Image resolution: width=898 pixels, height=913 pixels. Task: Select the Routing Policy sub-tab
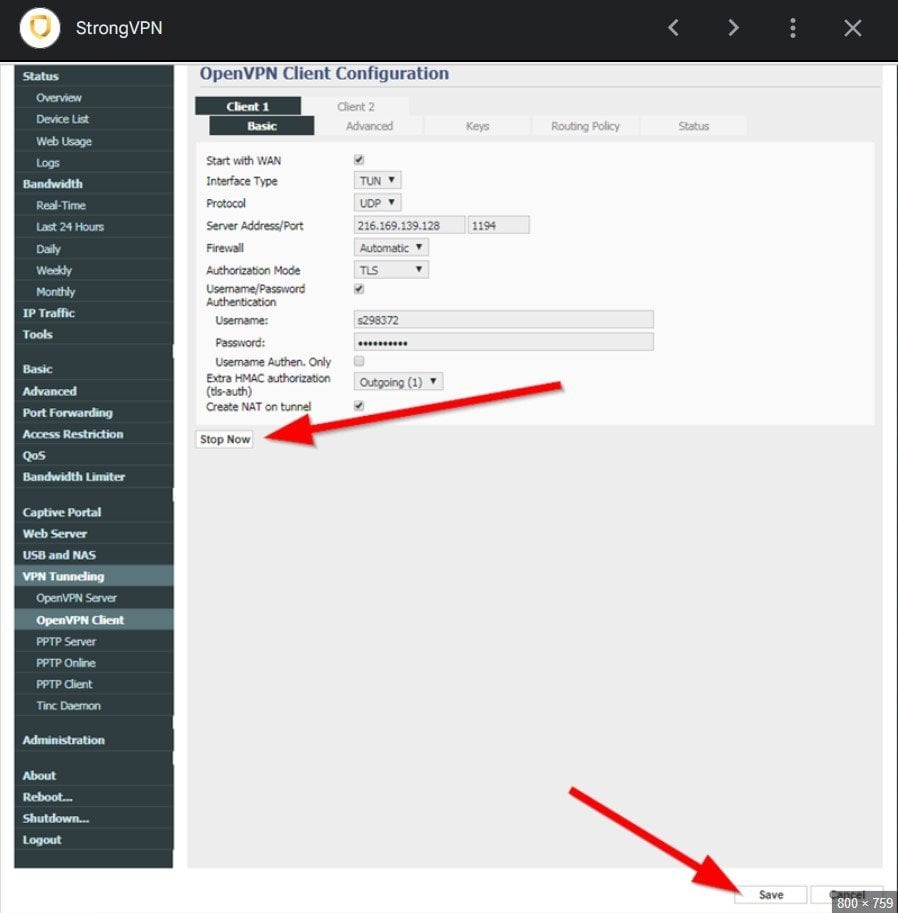(585, 126)
